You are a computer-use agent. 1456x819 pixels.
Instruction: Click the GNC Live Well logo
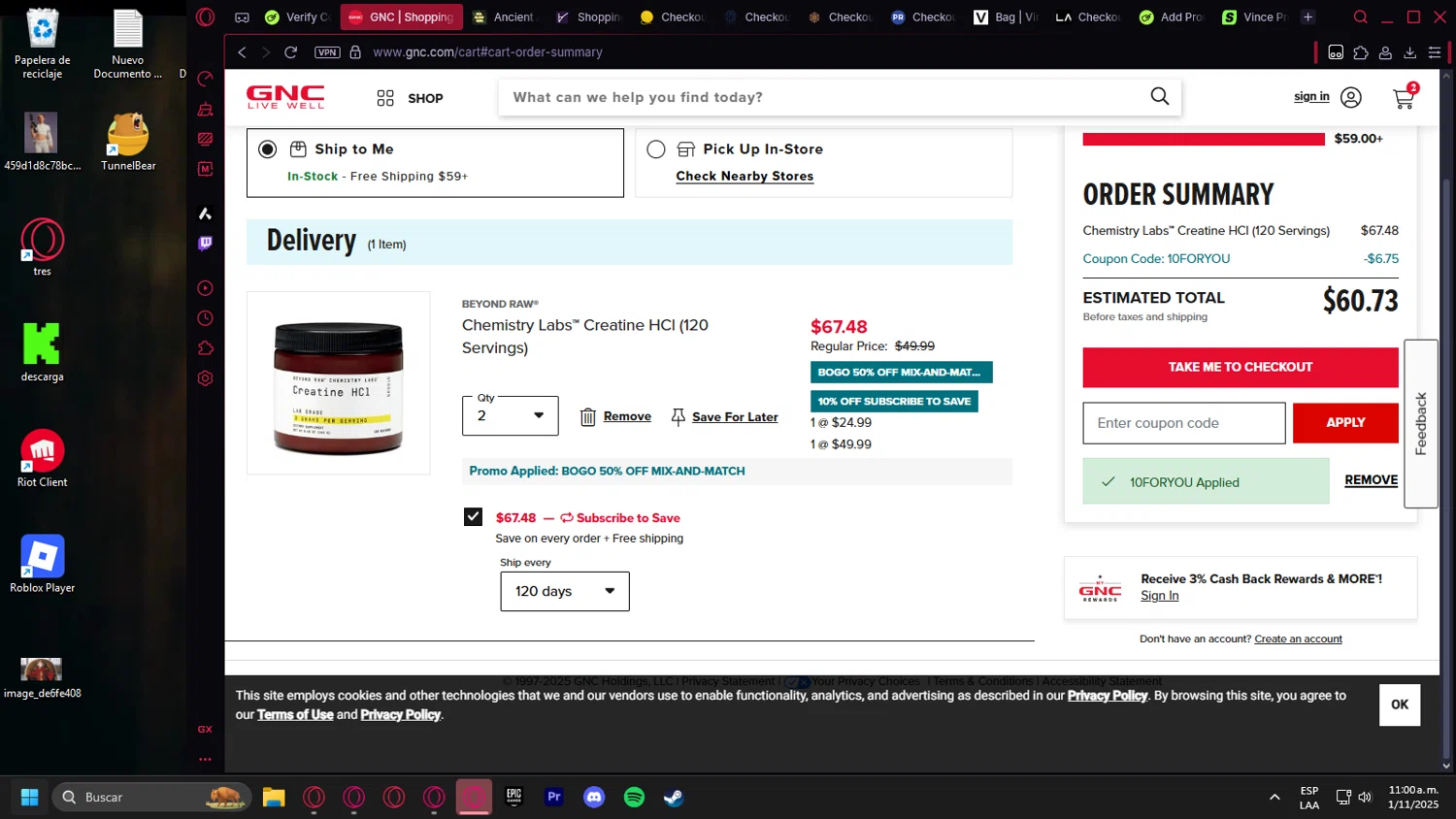point(285,97)
